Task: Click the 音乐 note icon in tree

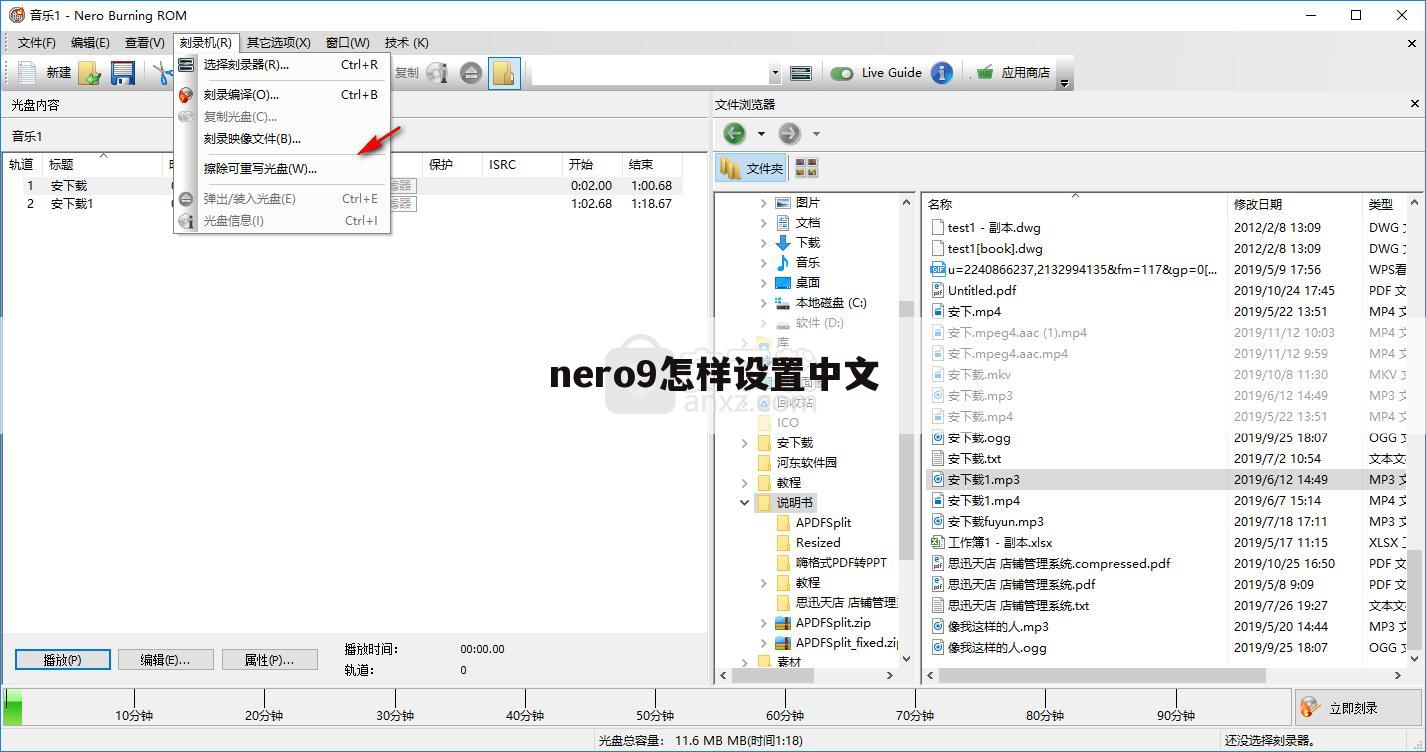Action: [783, 262]
